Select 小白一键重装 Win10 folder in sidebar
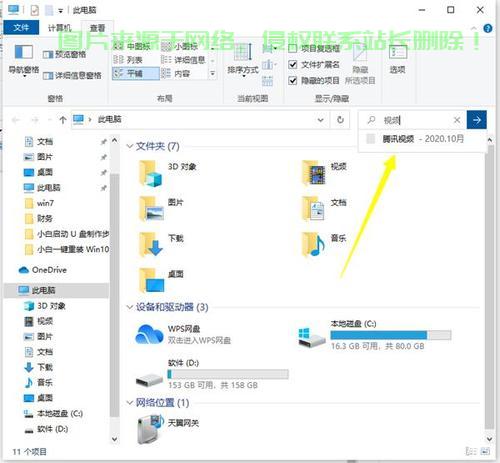This screenshot has width=500, height=463. click(67, 249)
